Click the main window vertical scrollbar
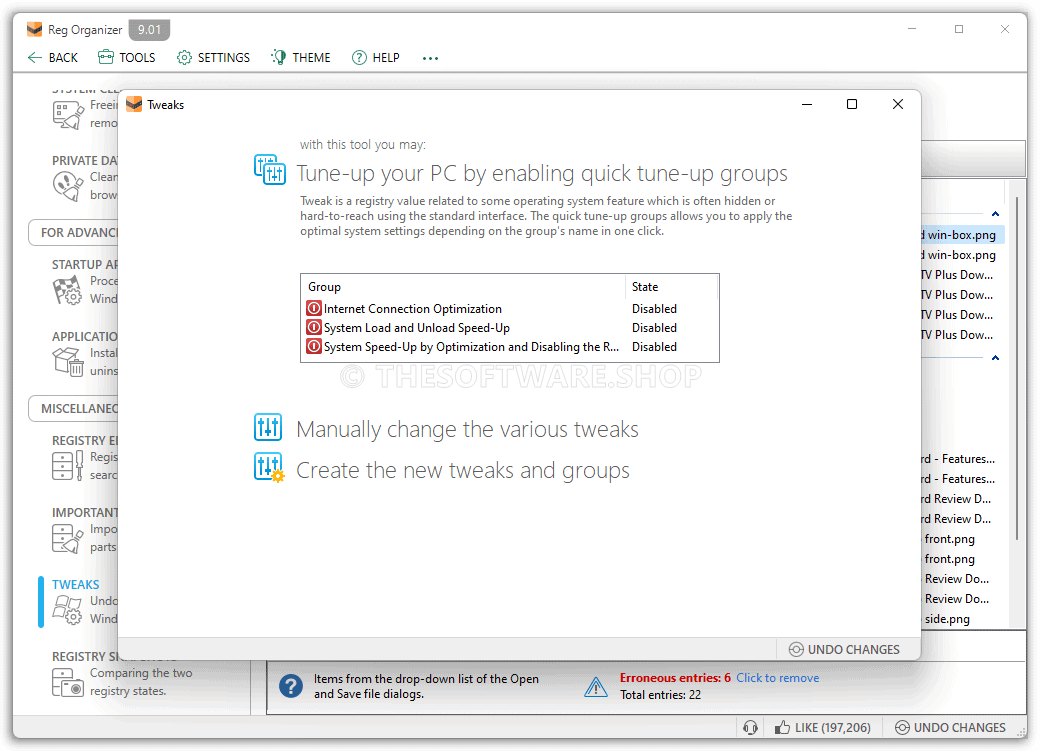 point(1017,368)
